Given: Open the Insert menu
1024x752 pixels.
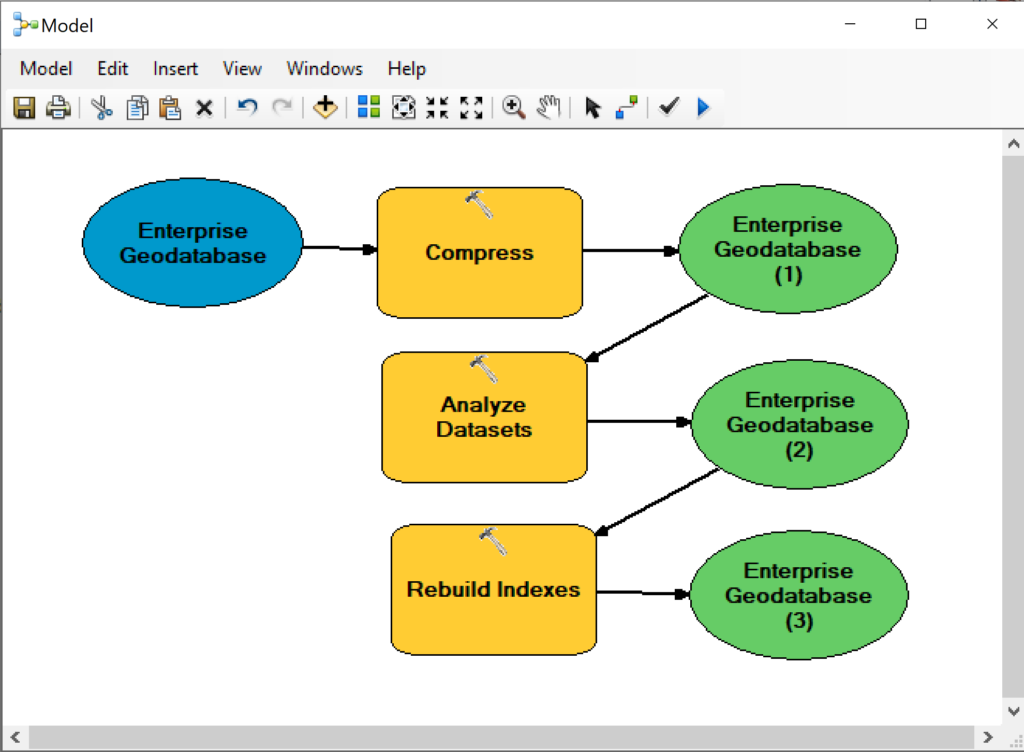Looking at the screenshot, I should pyautogui.click(x=175, y=69).
